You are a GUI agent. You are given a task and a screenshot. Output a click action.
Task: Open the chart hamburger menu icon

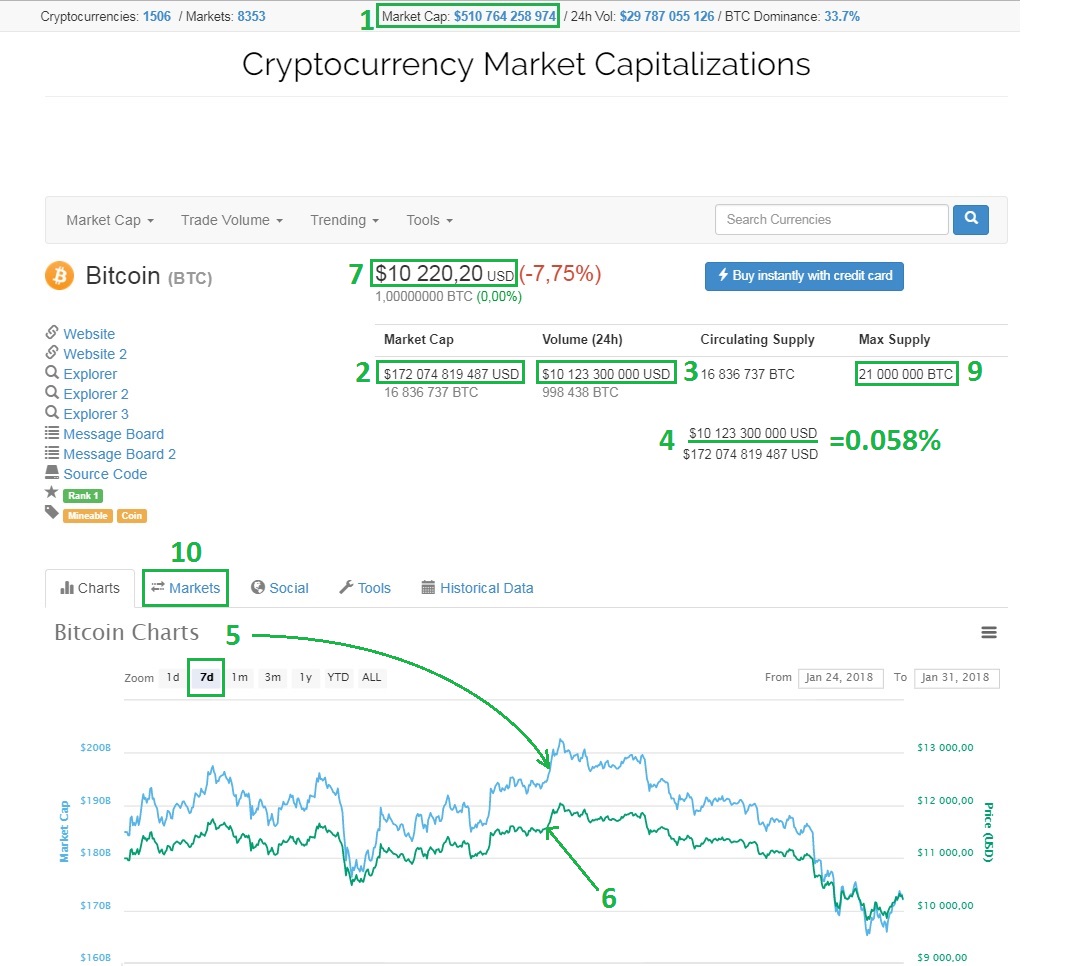click(x=989, y=632)
